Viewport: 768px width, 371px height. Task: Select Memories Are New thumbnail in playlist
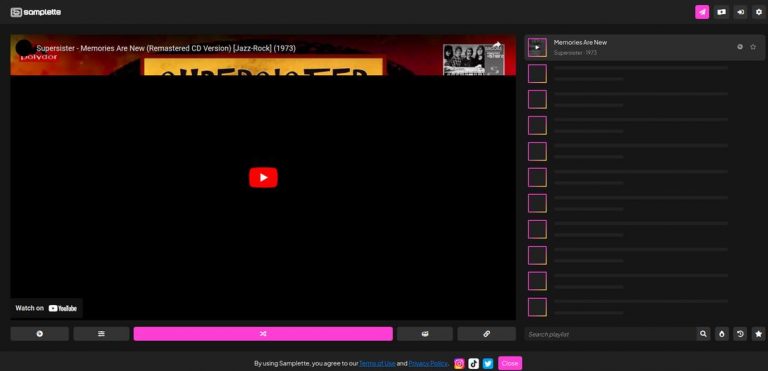(537, 48)
